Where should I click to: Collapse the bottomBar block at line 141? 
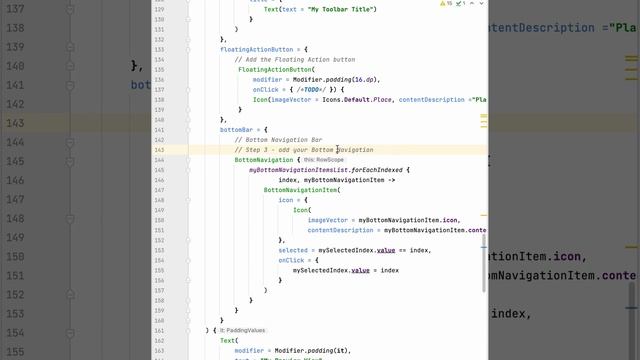188,130
